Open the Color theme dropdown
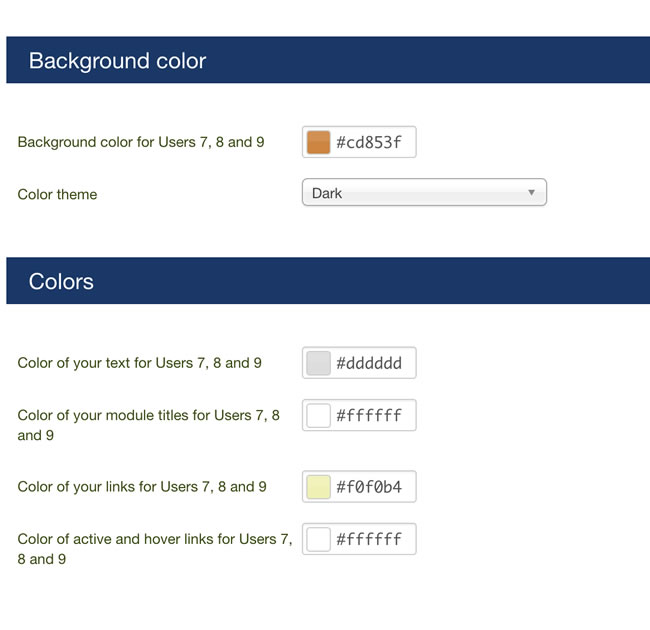The height and width of the screenshot is (630, 650). pos(424,192)
